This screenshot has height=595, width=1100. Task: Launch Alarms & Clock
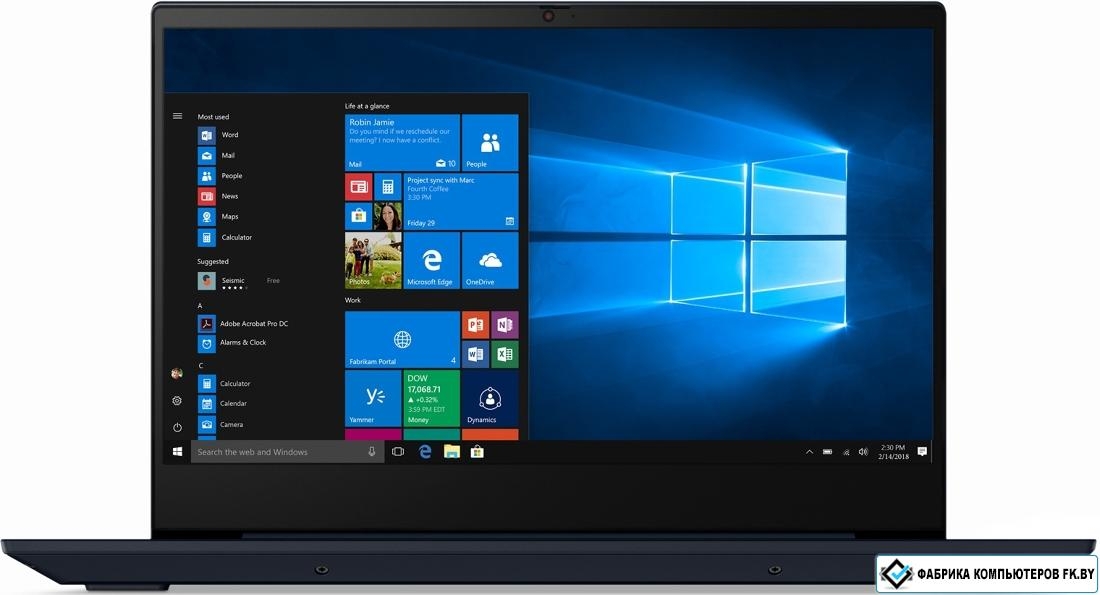[x=232, y=343]
